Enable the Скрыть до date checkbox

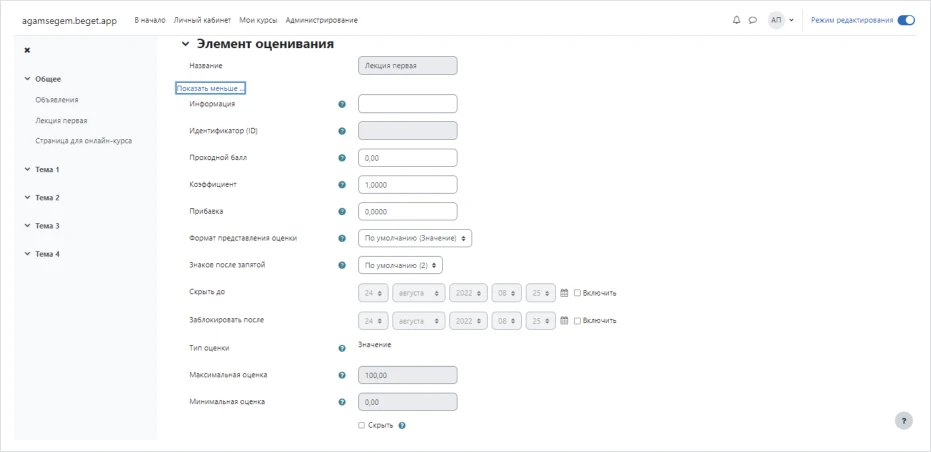coord(577,293)
